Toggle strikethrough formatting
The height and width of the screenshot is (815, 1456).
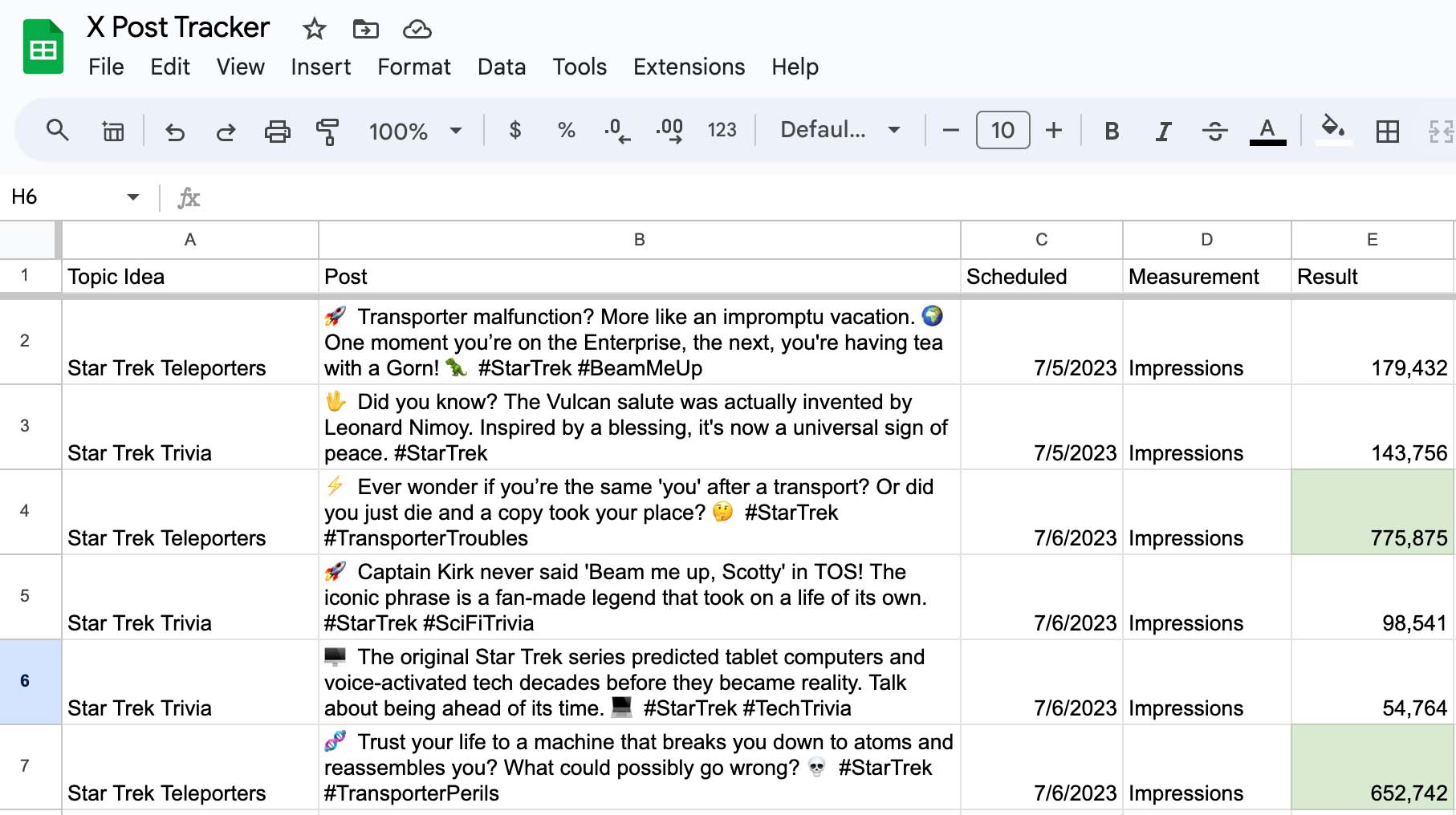click(1214, 131)
